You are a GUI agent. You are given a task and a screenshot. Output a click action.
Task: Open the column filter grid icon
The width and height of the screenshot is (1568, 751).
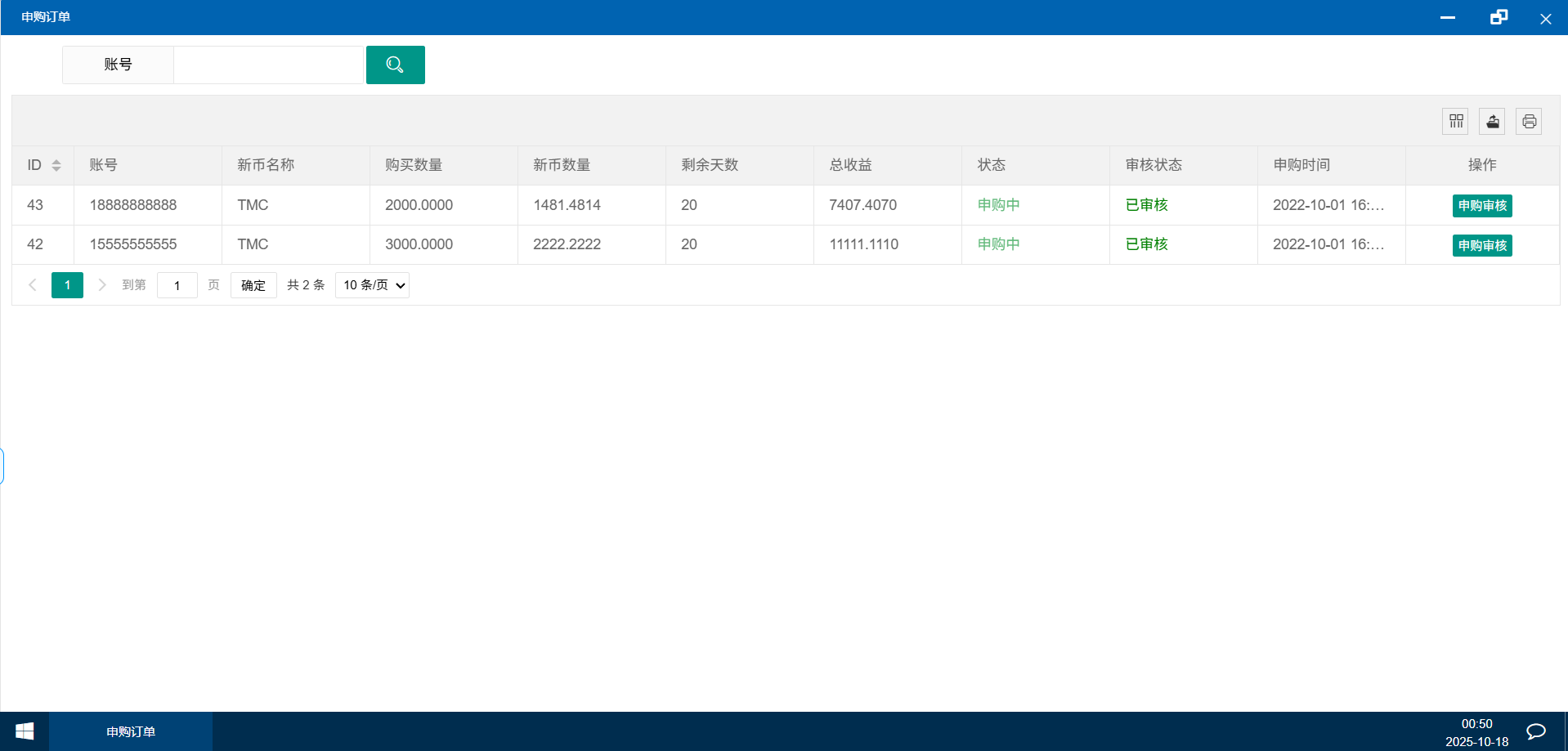pos(1455,122)
